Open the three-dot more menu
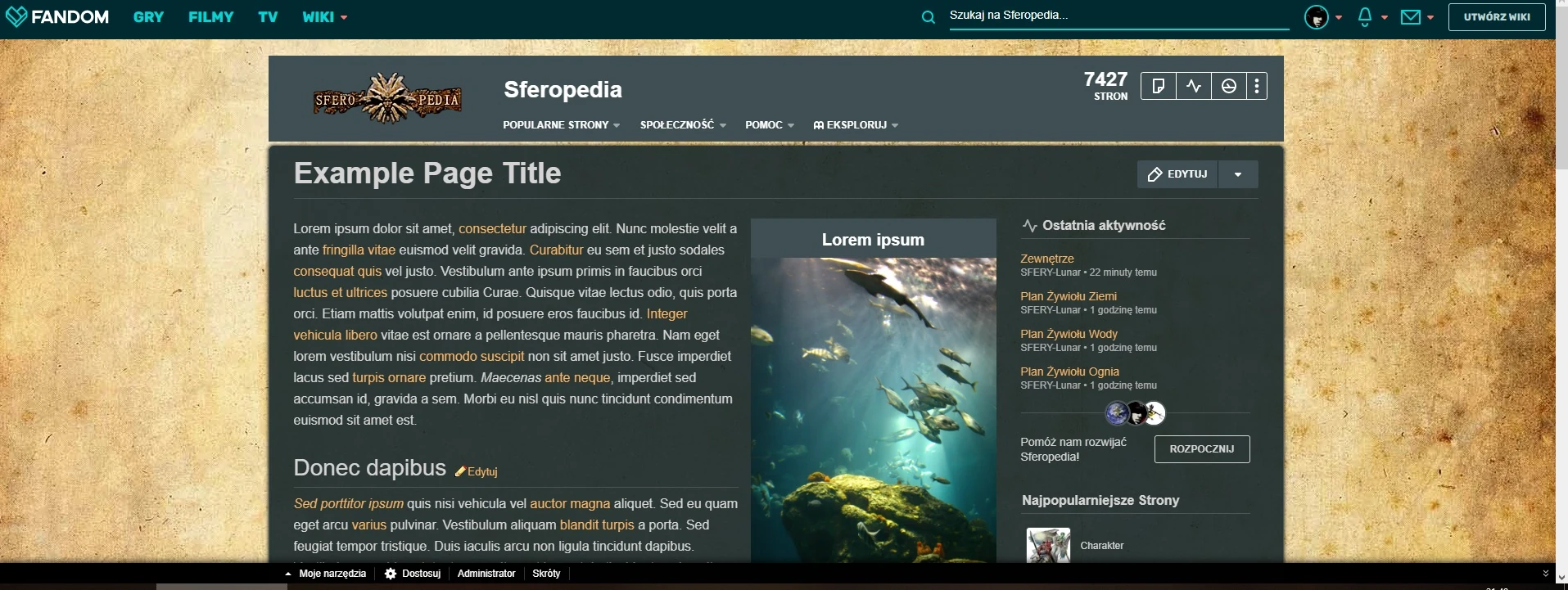Screen dimensions: 1568x590 coord(1257,86)
